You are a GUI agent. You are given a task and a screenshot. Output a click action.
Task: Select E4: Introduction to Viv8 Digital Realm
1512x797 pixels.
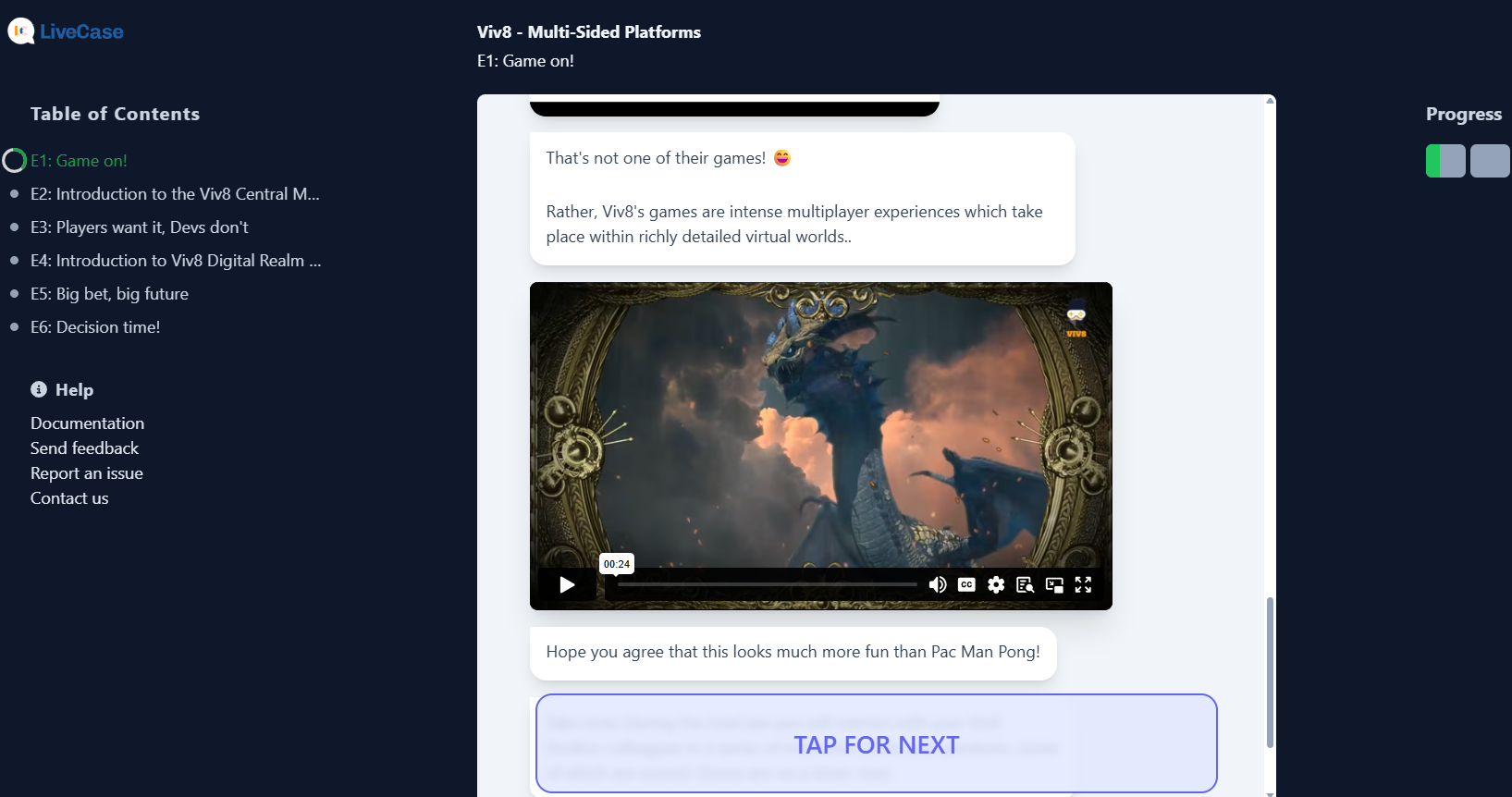(x=176, y=261)
